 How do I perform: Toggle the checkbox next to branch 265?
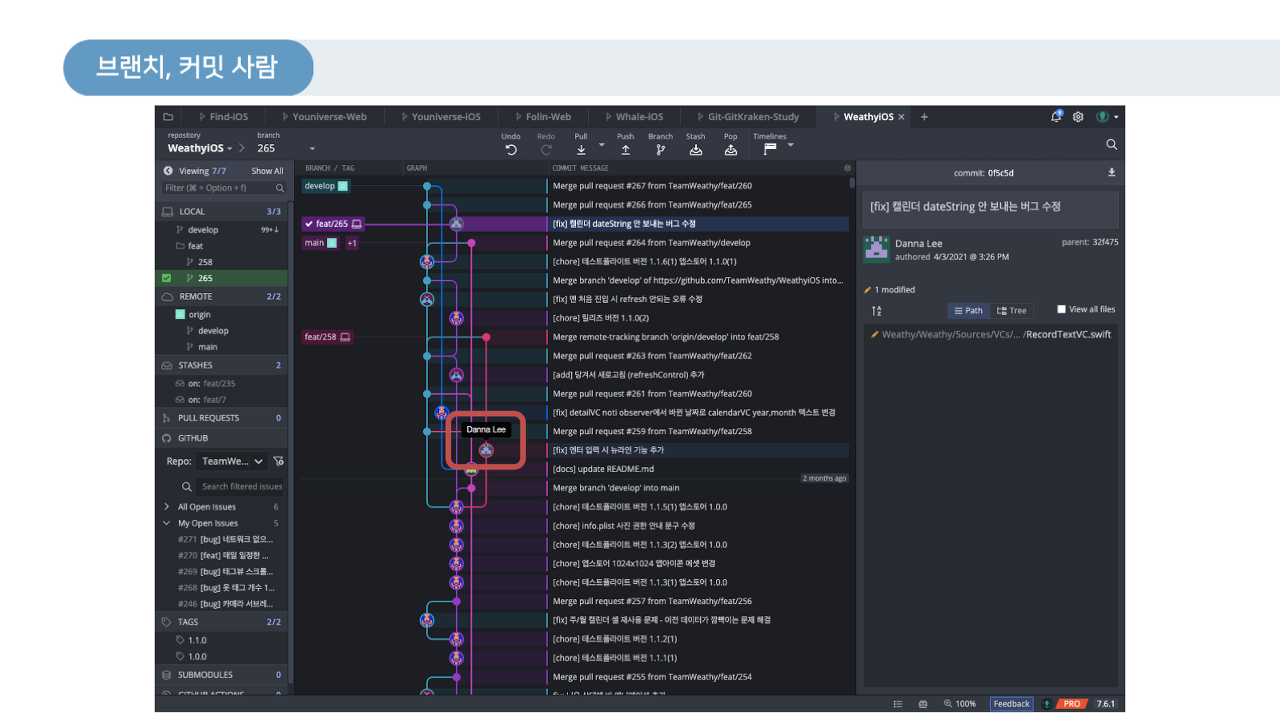pyautogui.click(x=167, y=278)
